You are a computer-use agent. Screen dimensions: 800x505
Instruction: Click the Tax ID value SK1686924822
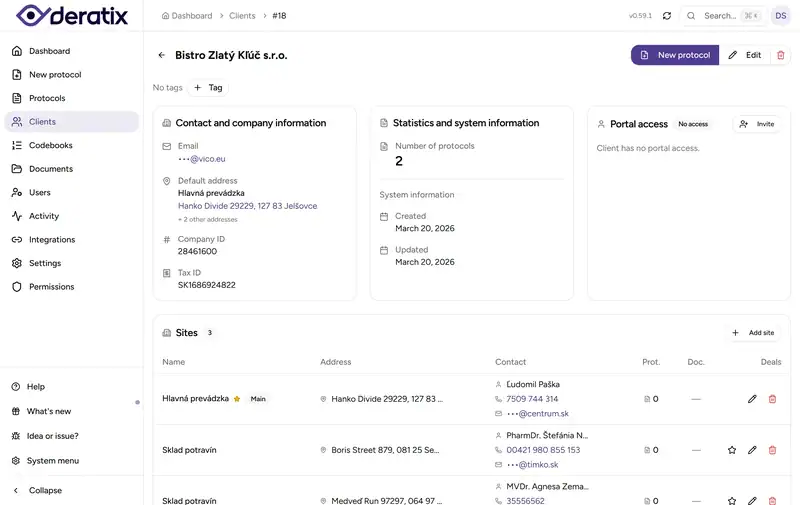pyautogui.click(x=207, y=285)
